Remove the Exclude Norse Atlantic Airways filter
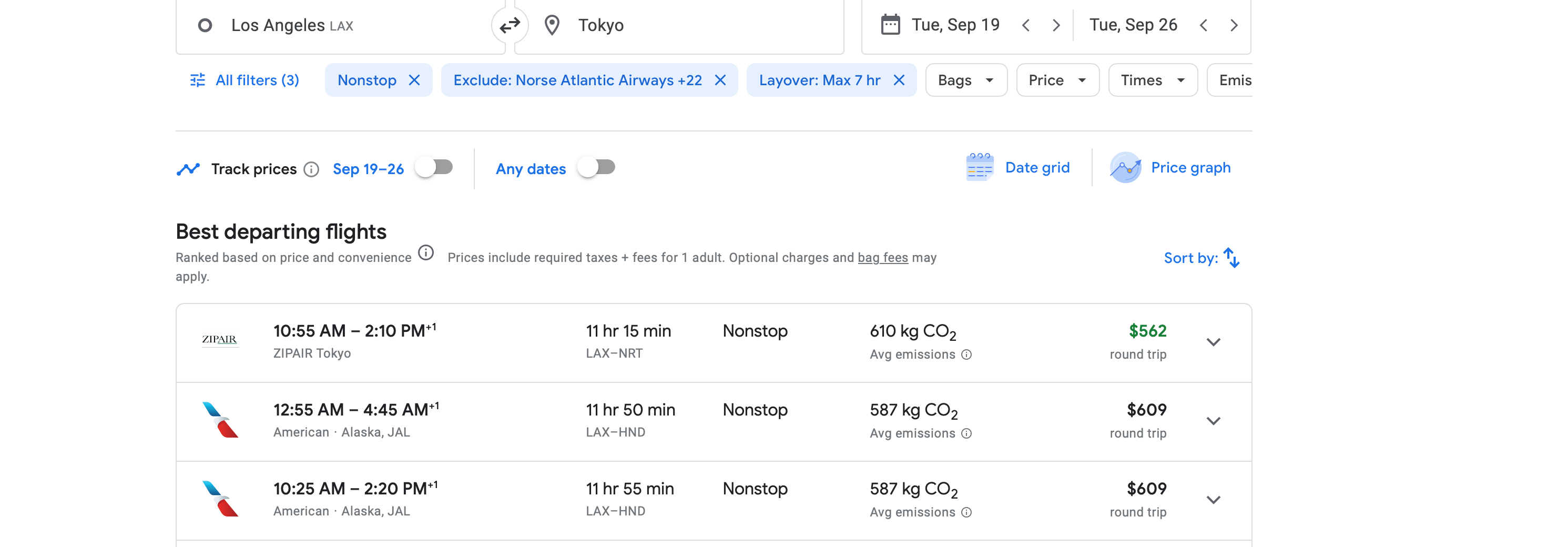The height and width of the screenshot is (547, 1568). click(720, 80)
